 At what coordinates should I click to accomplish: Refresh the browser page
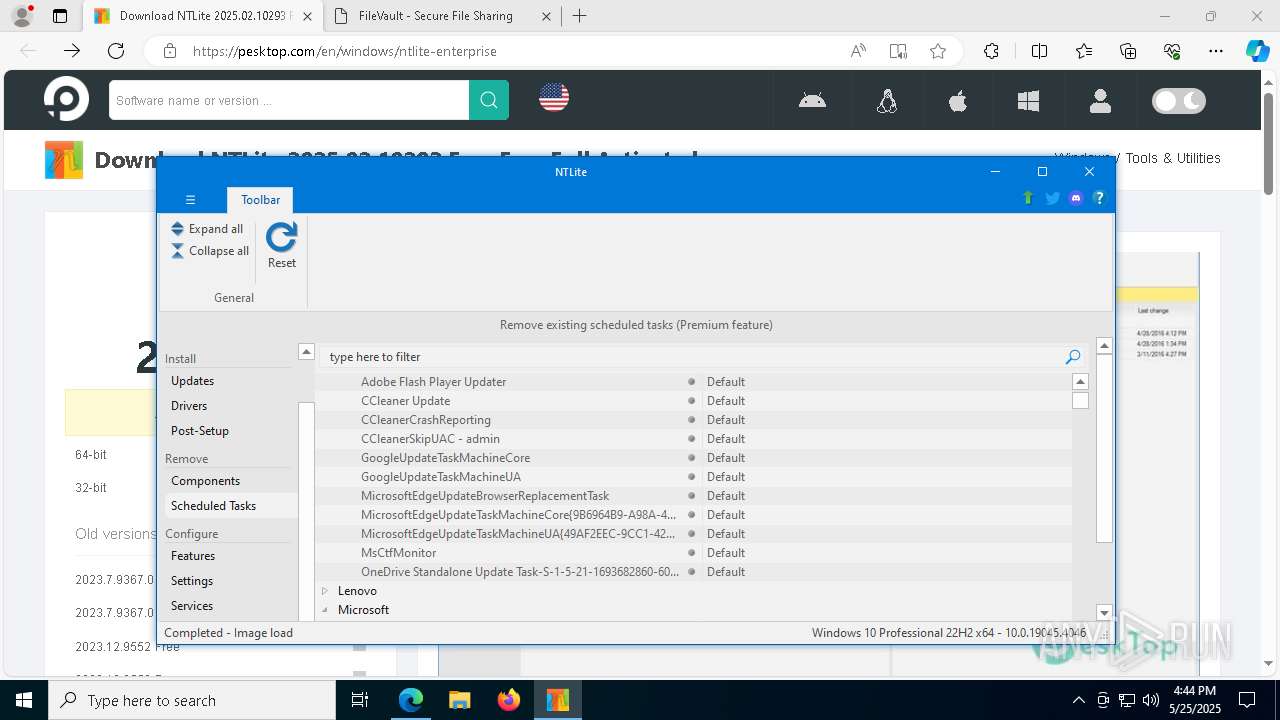tap(116, 51)
